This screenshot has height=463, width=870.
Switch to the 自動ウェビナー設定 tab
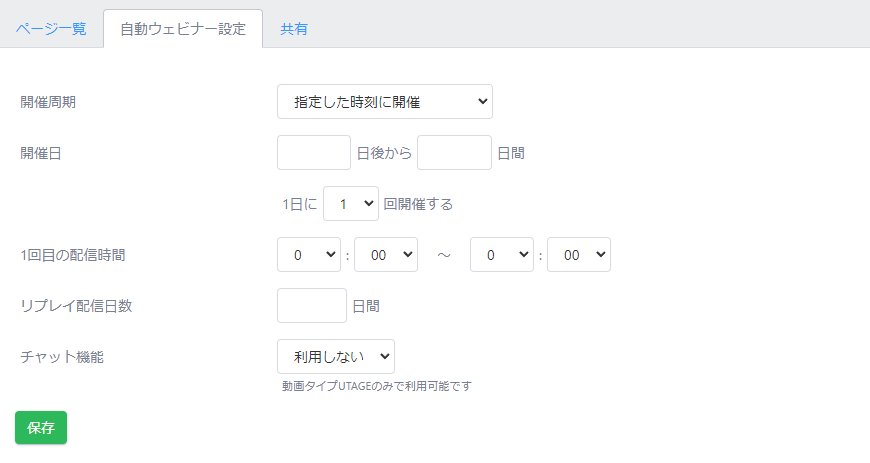[183, 29]
